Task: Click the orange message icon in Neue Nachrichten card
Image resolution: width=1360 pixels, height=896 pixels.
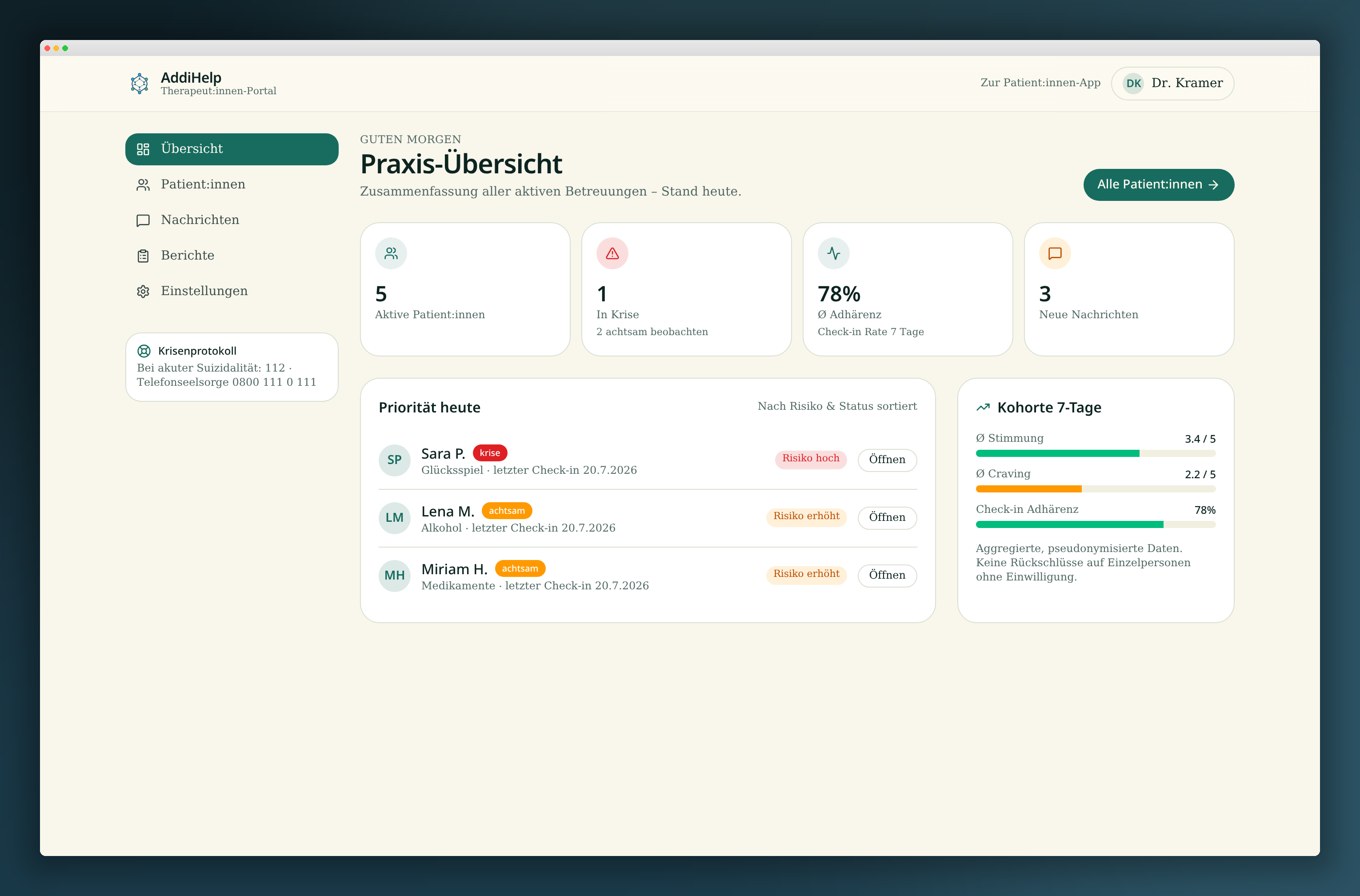Action: pos(1054,253)
